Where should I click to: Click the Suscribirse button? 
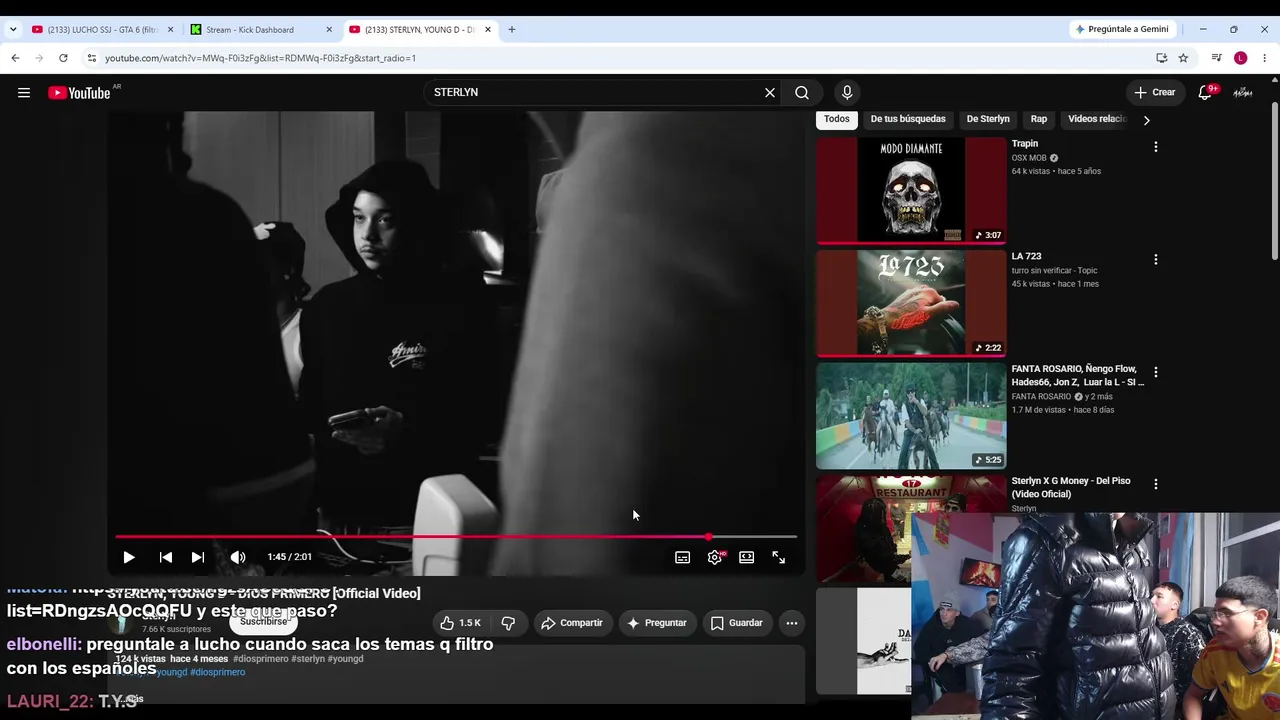[x=264, y=621]
